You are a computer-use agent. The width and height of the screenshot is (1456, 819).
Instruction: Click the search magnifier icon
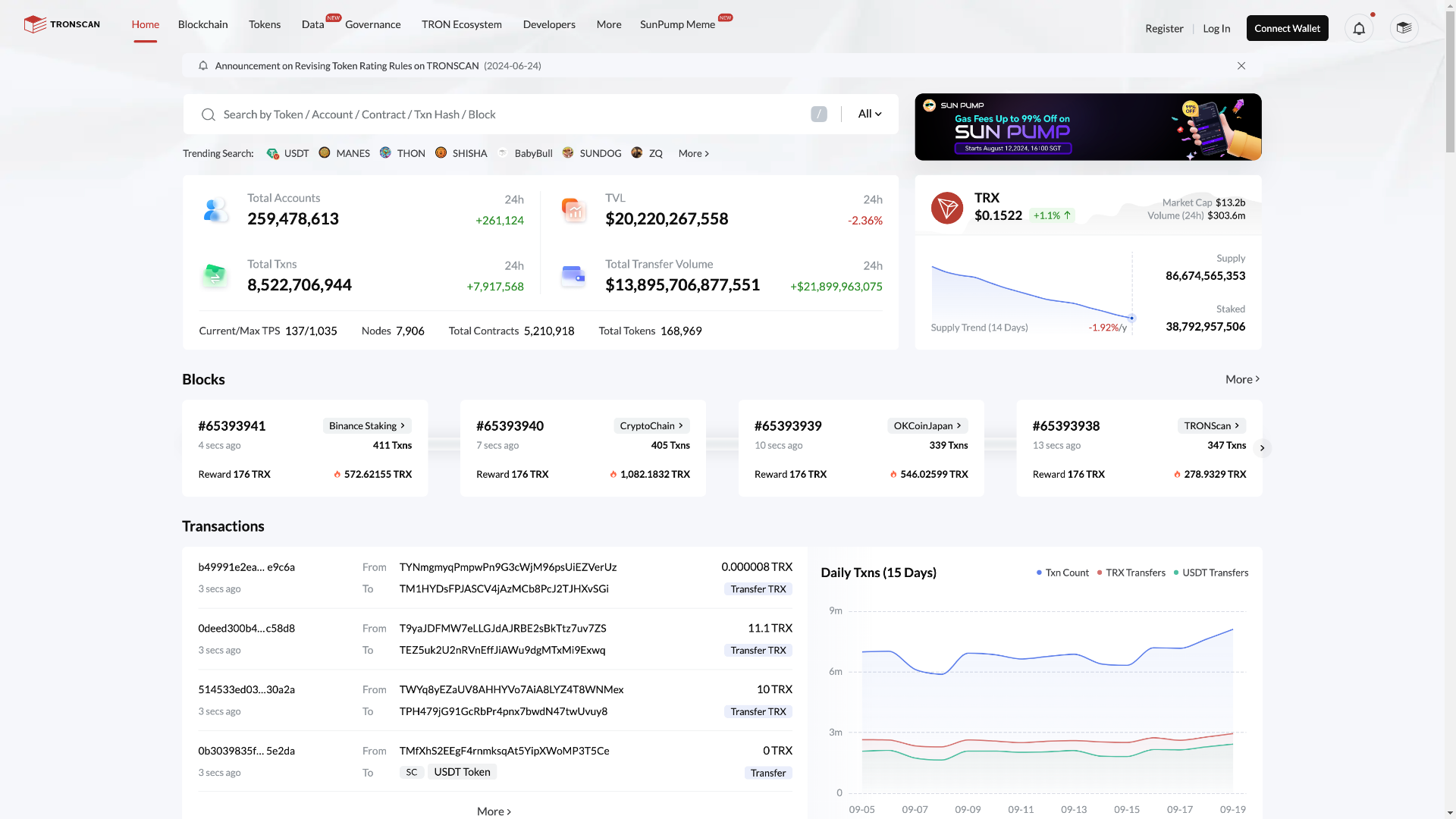click(208, 115)
